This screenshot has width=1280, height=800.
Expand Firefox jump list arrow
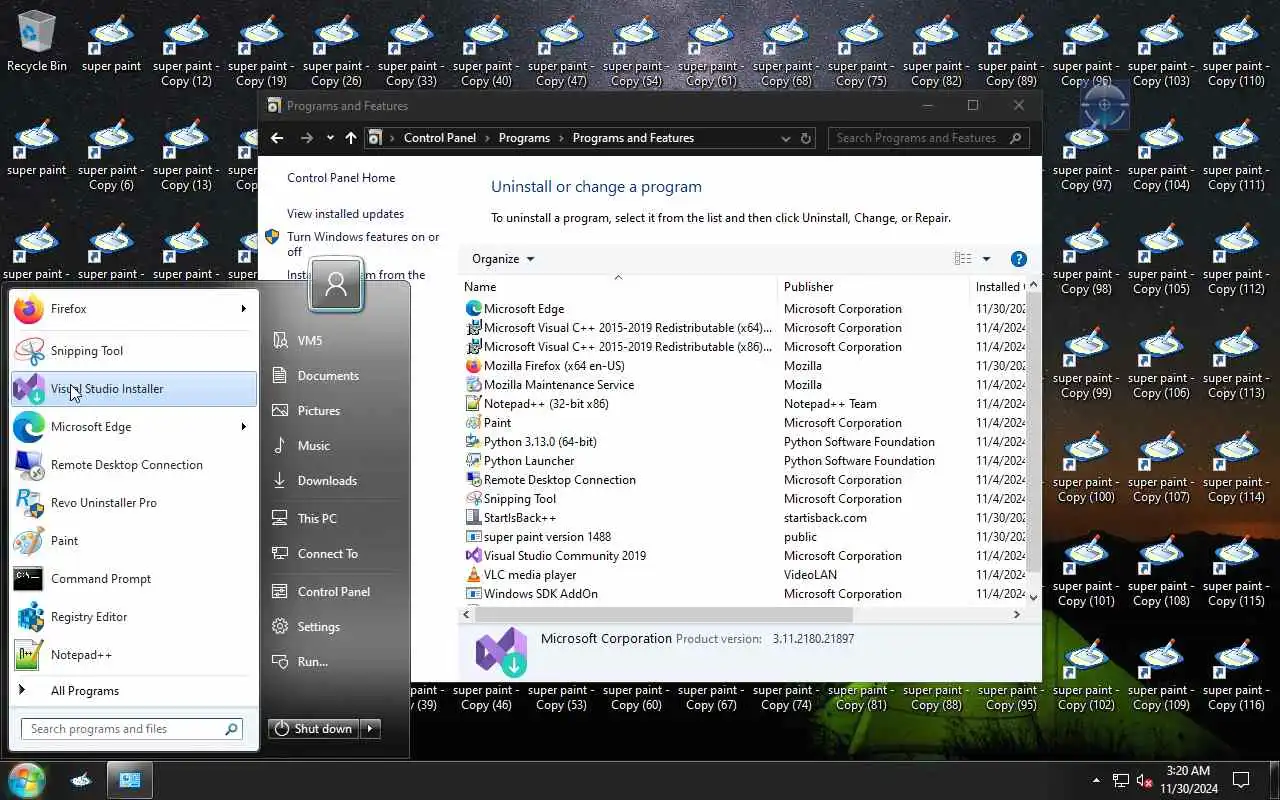click(243, 309)
